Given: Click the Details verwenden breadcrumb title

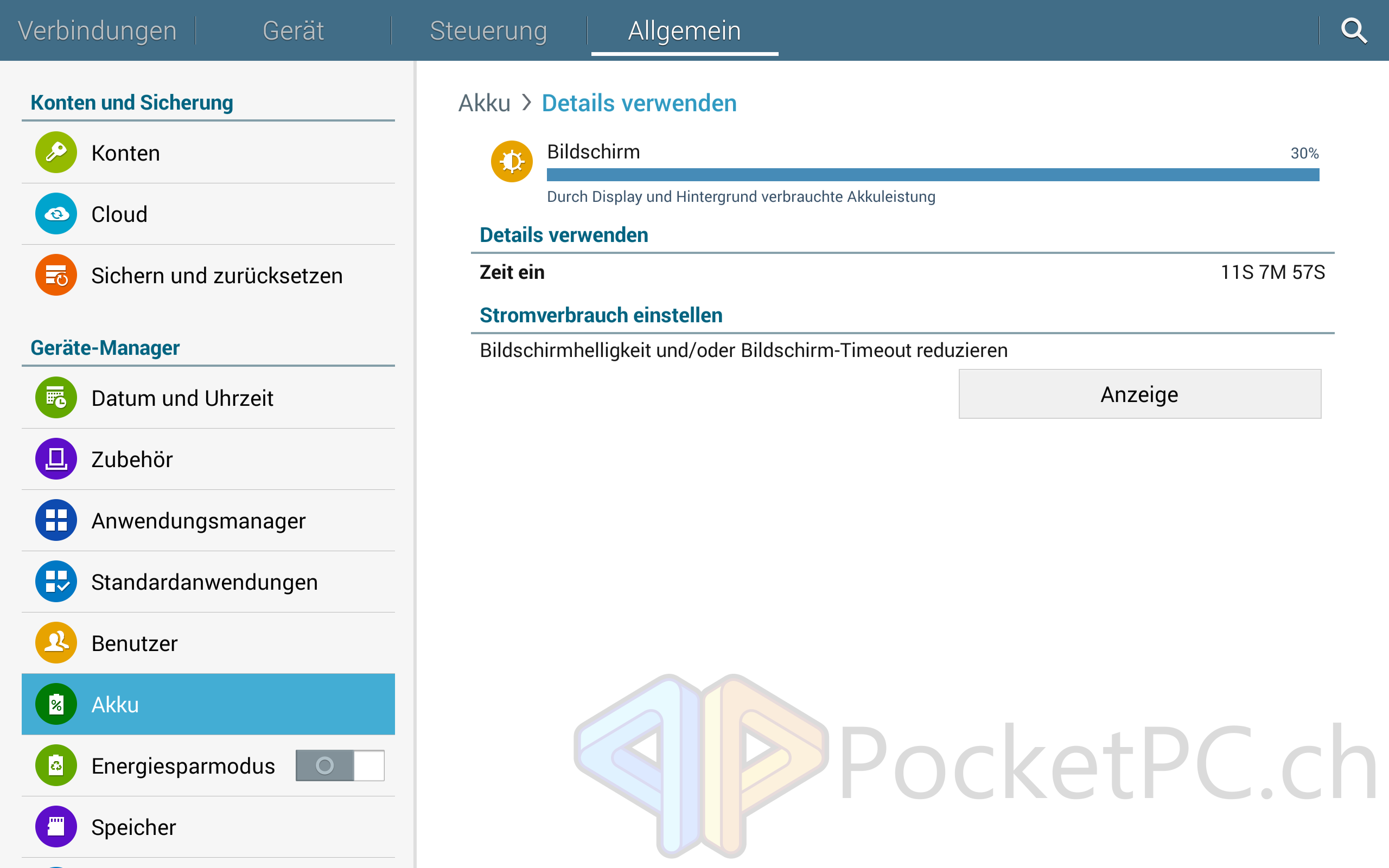Looking at the screenshot, I should tap(639, 103).
